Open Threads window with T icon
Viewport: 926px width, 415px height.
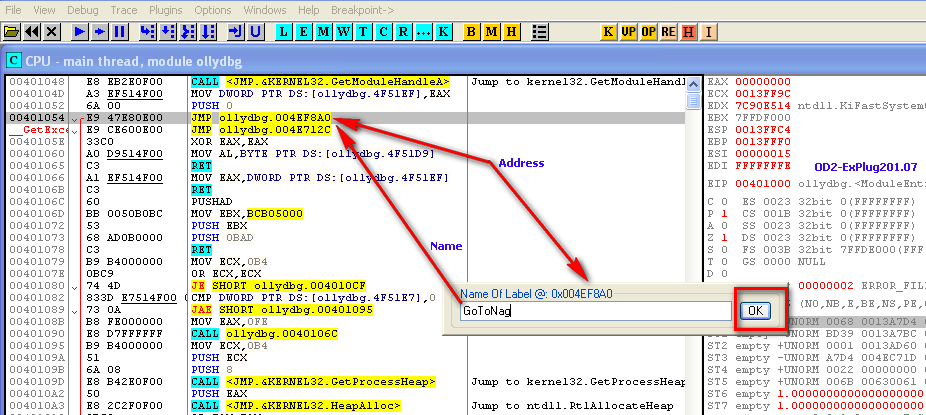point(364,32)
